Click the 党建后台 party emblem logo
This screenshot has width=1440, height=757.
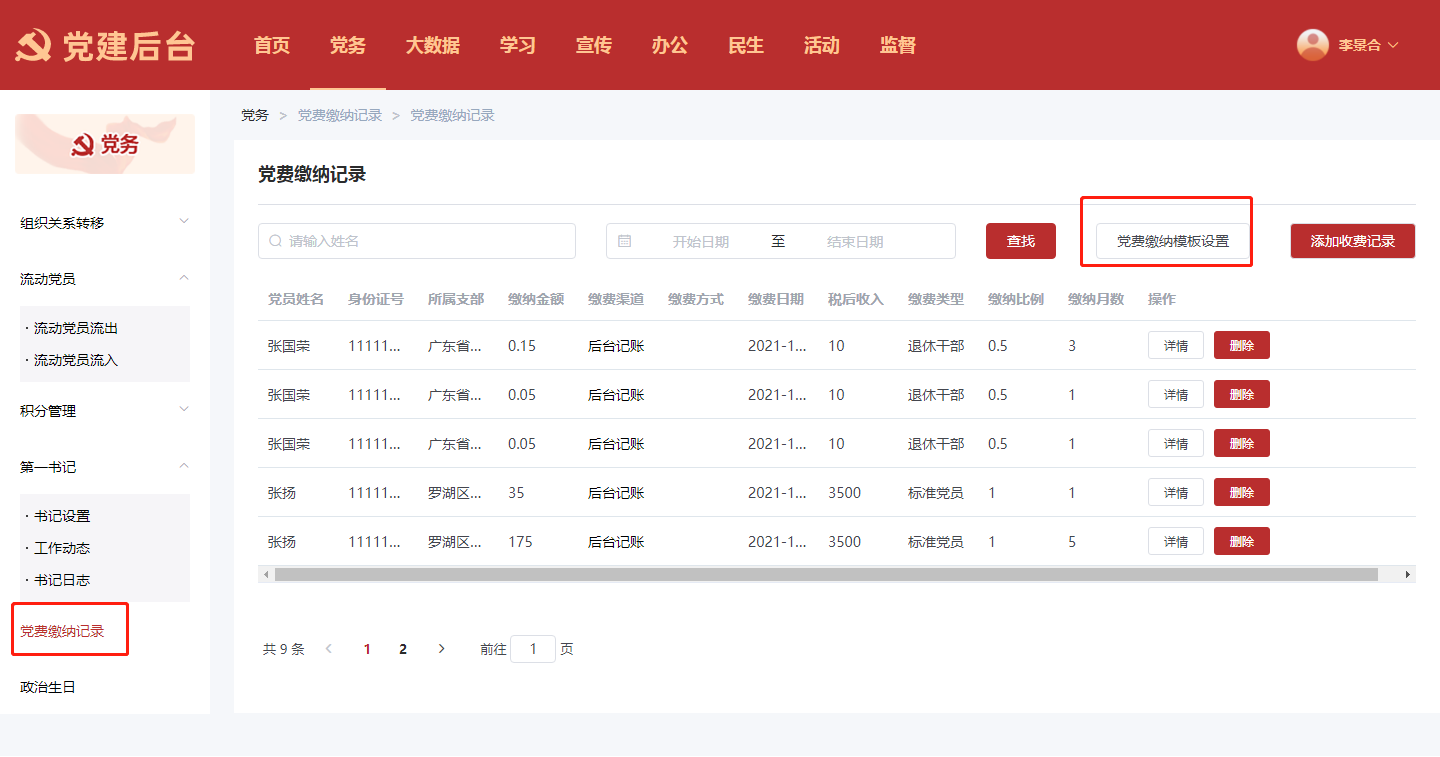click(x=34, y=46)
